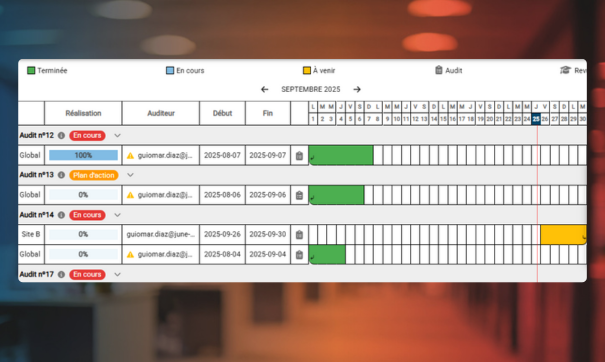Image resolution: width=605 pixels, height=362 pixels.
Task: Expand Audit n°17 with its chevron
Action: [117, 274]
